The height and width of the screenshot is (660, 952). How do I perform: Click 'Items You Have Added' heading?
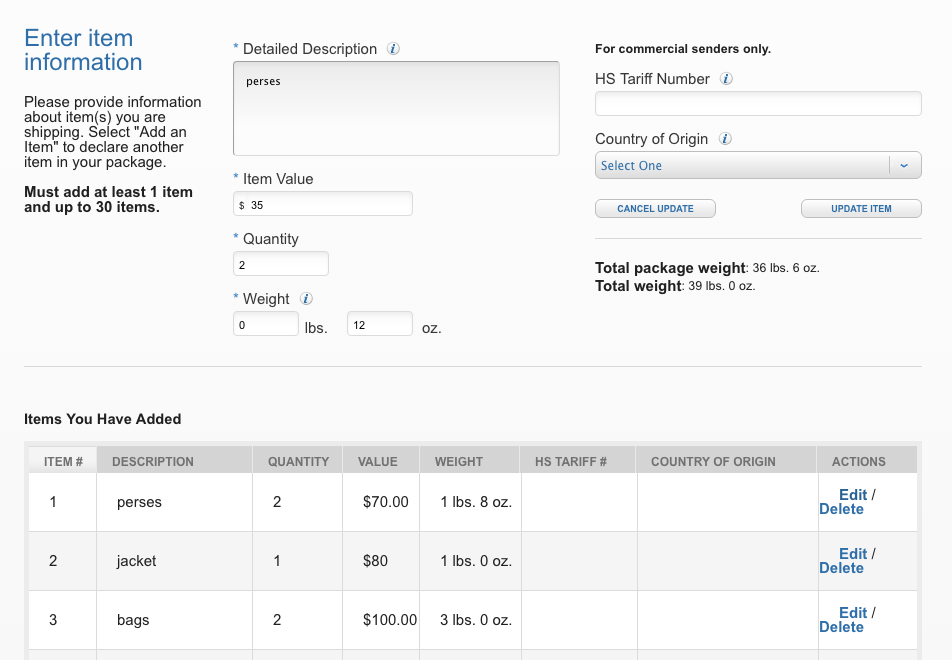coord(103,419)
